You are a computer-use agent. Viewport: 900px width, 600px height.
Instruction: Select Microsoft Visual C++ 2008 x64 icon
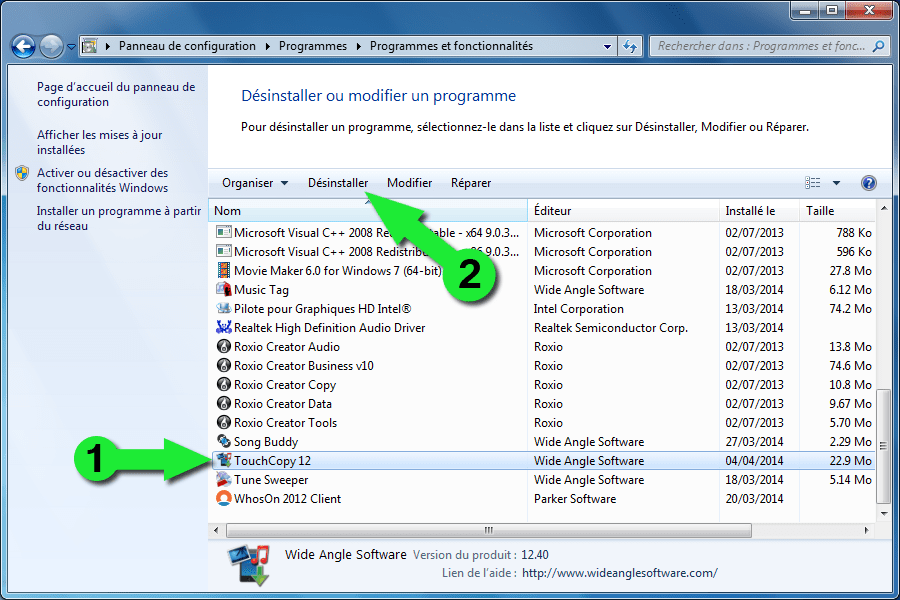pyautogui.click(x=223, y=232)
